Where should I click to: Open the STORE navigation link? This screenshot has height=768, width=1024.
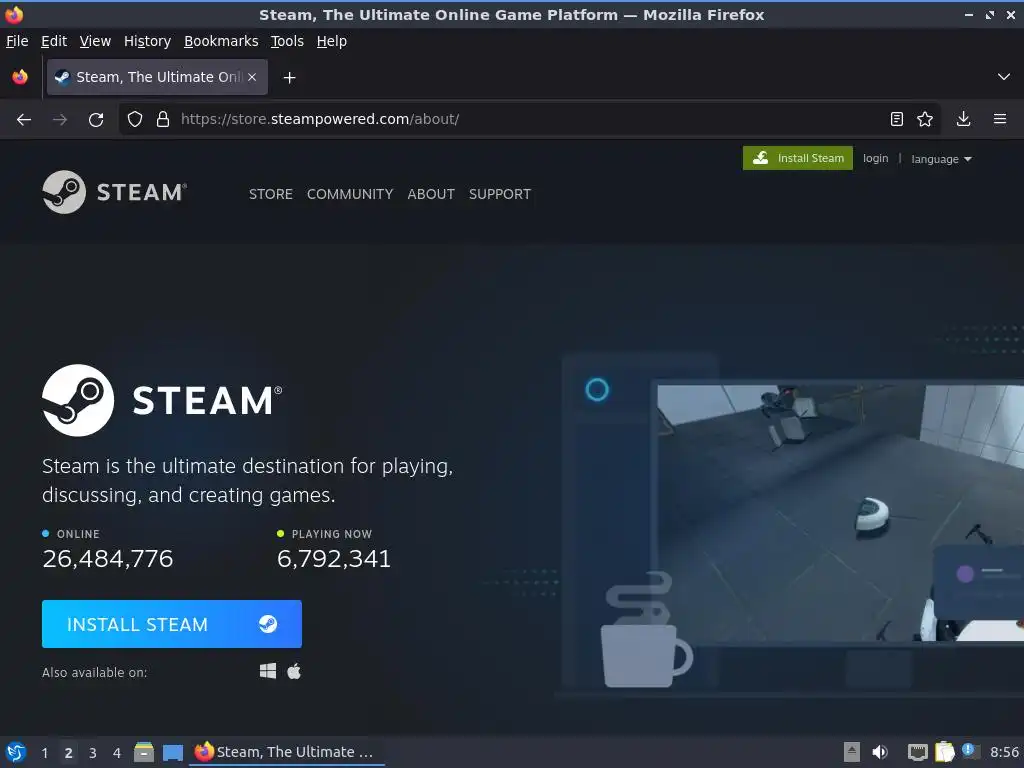[x=270, y=194]
